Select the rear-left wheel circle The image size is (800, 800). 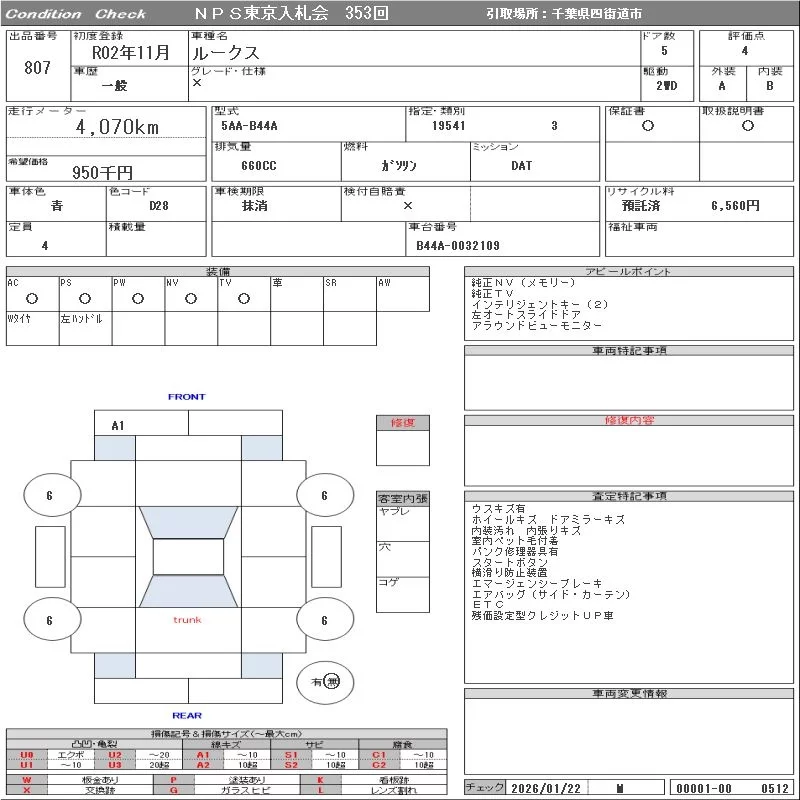point(49,621)
